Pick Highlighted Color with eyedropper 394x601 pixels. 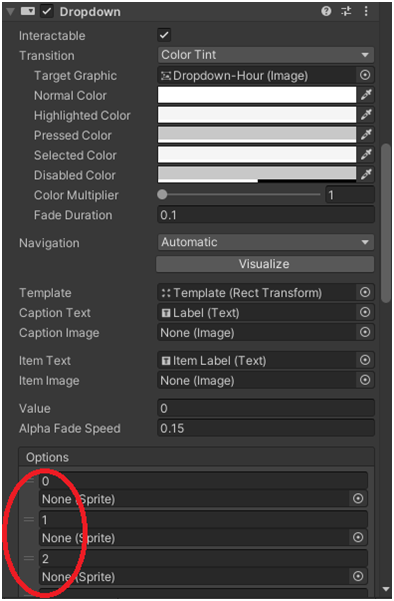coord(366,115)
